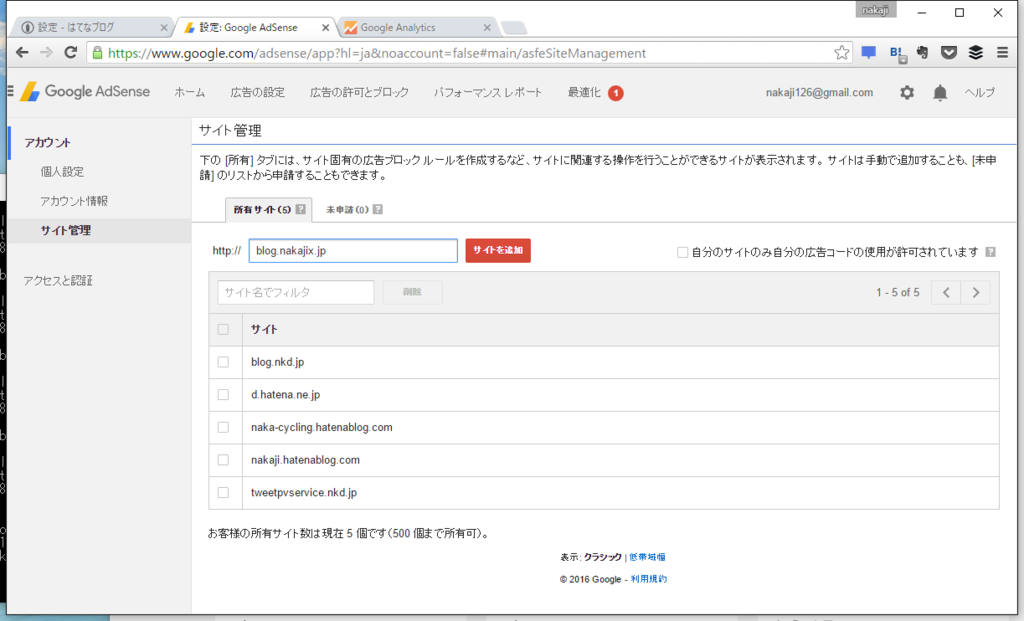
Task: Click the red サイトを追加 button
Action: click(x=498, y=250)
